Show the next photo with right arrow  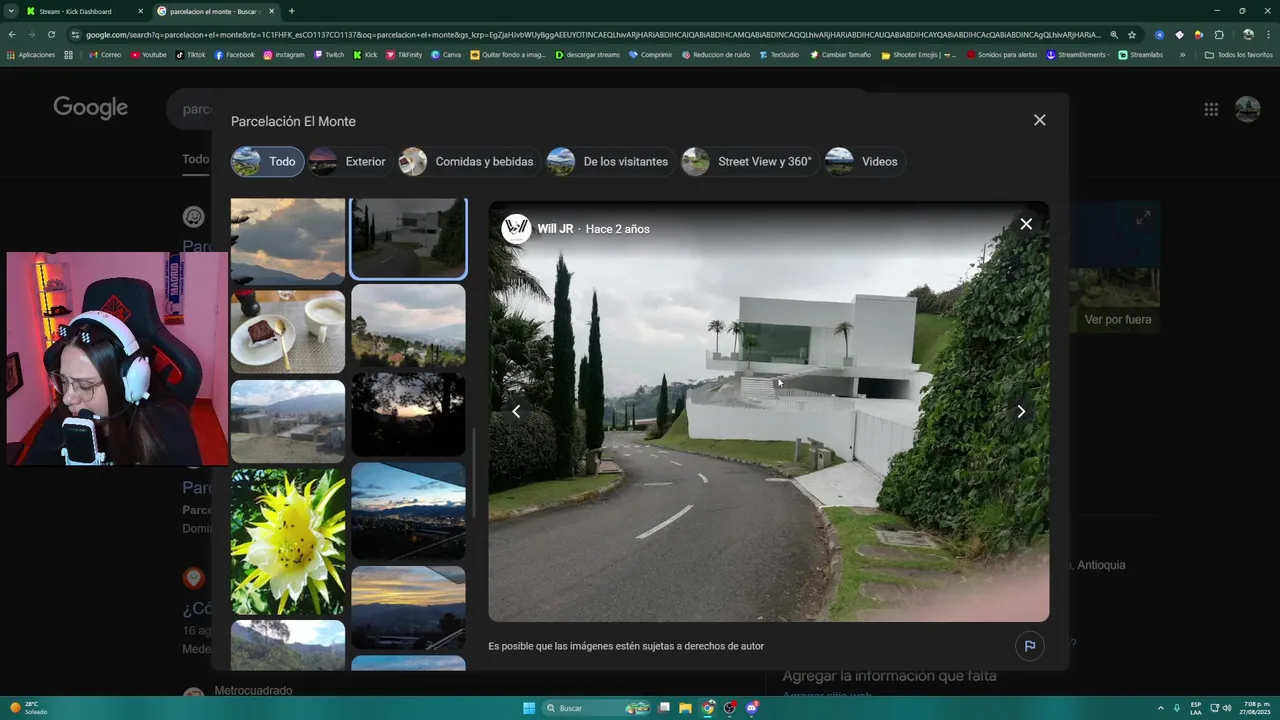[1021, 411]
